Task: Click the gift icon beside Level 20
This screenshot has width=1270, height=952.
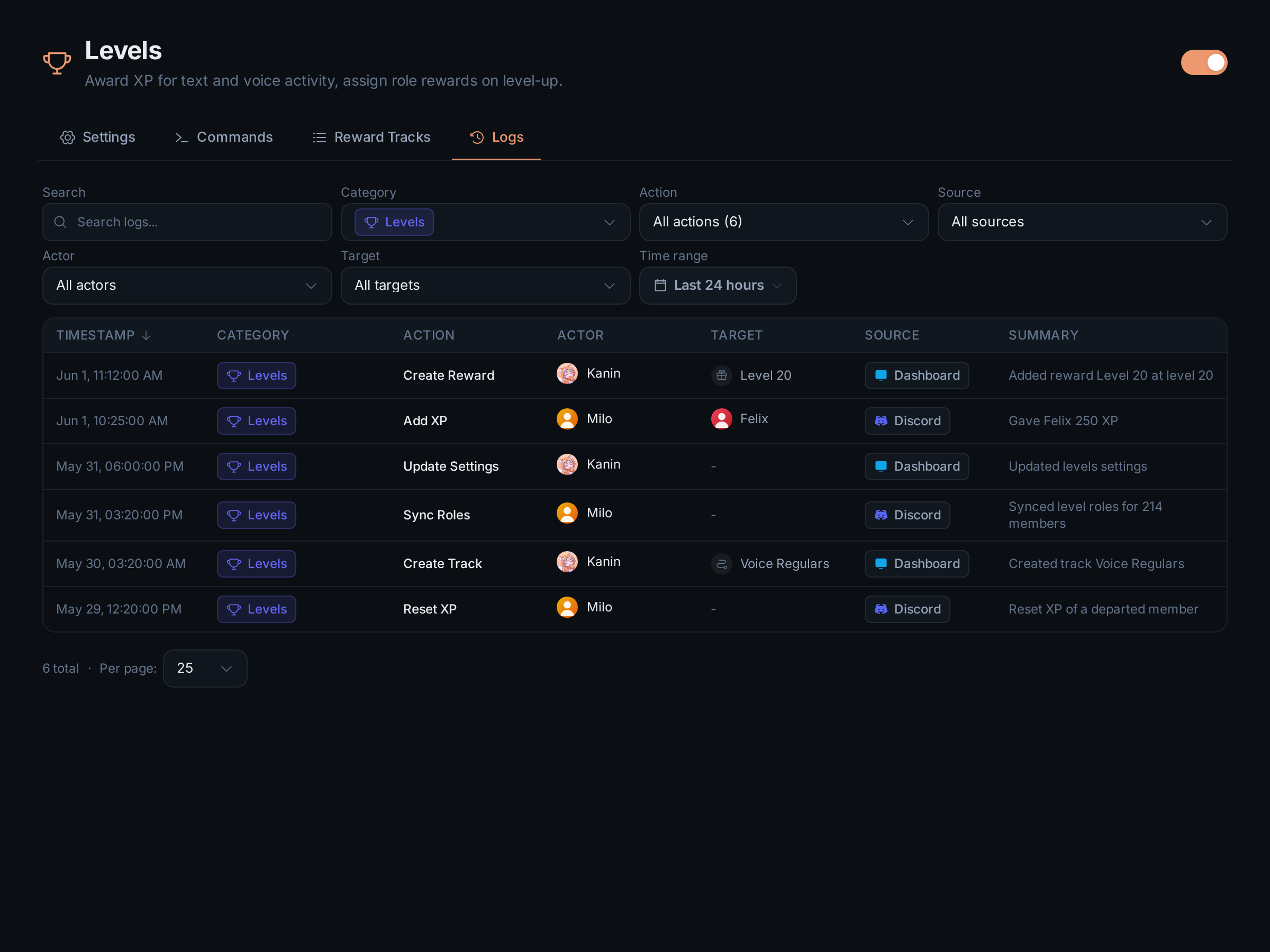Action: click(722, 376)
